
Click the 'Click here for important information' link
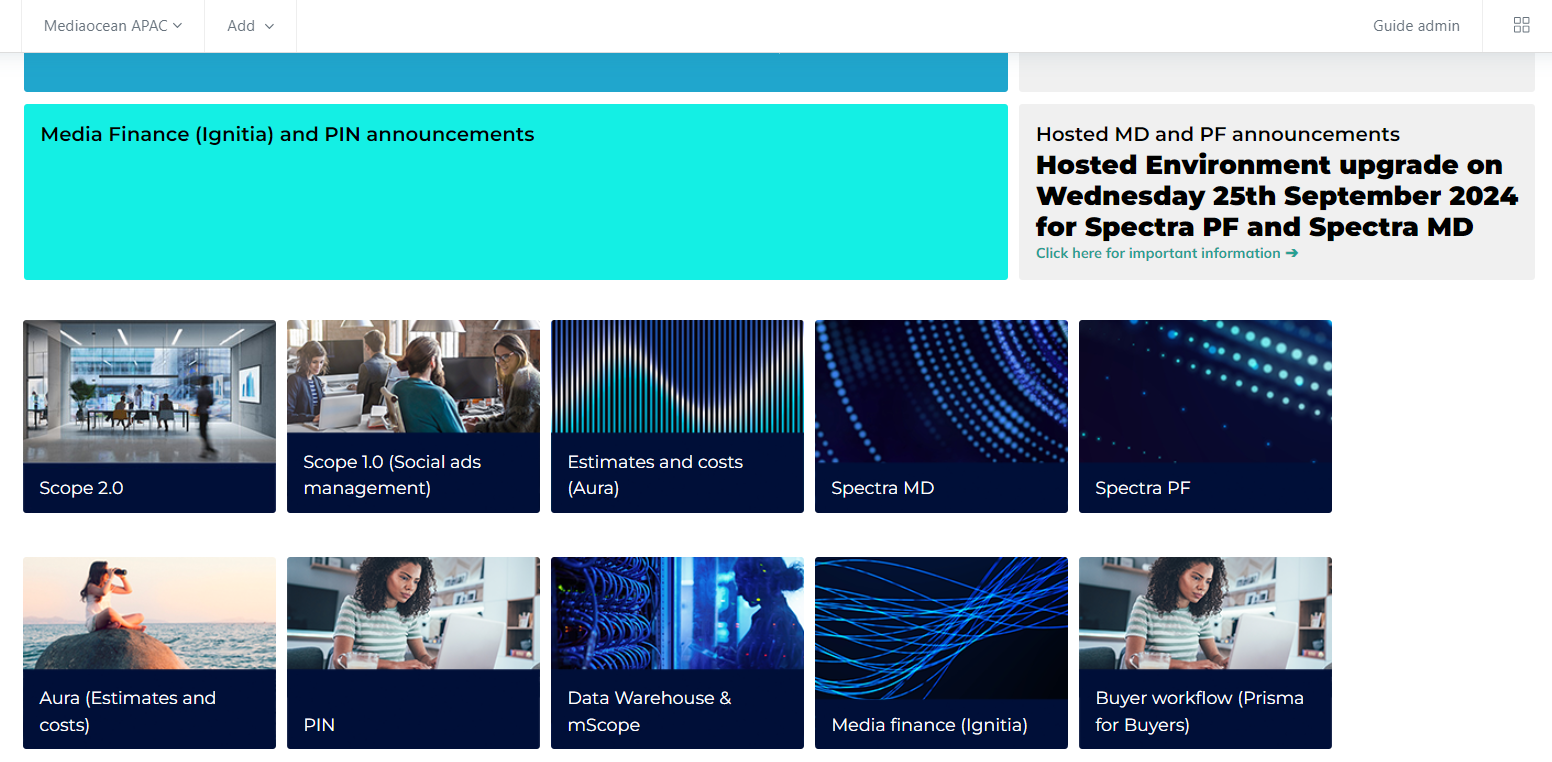pyautogui.click(x=1167, y=253)
